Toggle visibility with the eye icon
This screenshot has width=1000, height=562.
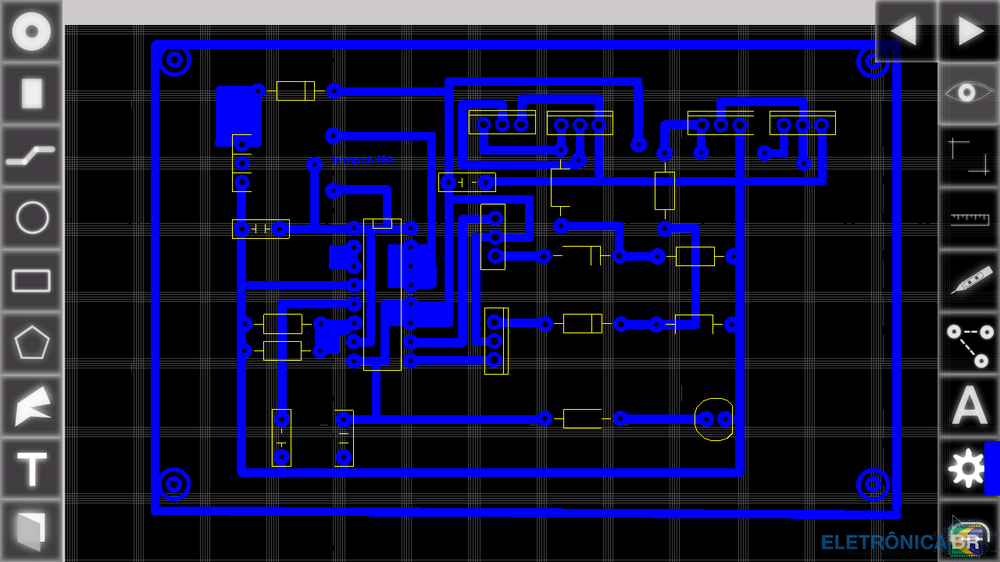[x=968, y=93]
